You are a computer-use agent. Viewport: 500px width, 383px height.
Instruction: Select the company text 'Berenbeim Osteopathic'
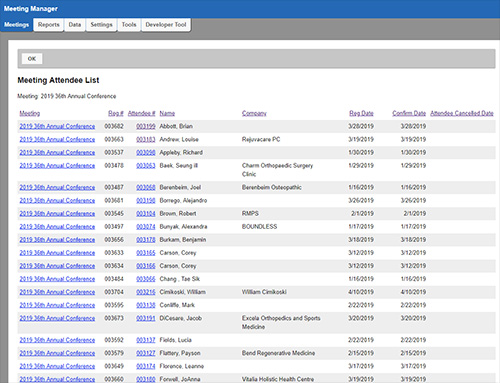(272, 187)
